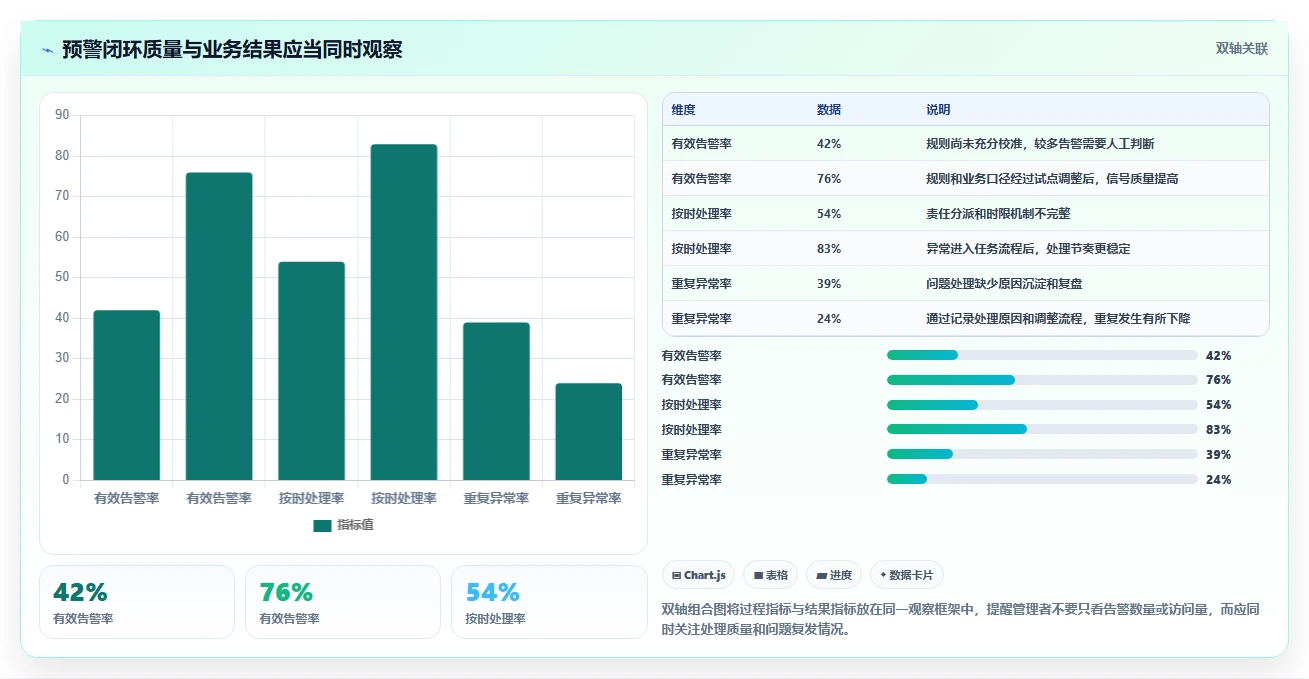Image resolution: width=1309 pixels, height=679 pixels.
Task: Click the 0 tick on the chart y-axis
Action: (66, 480)
